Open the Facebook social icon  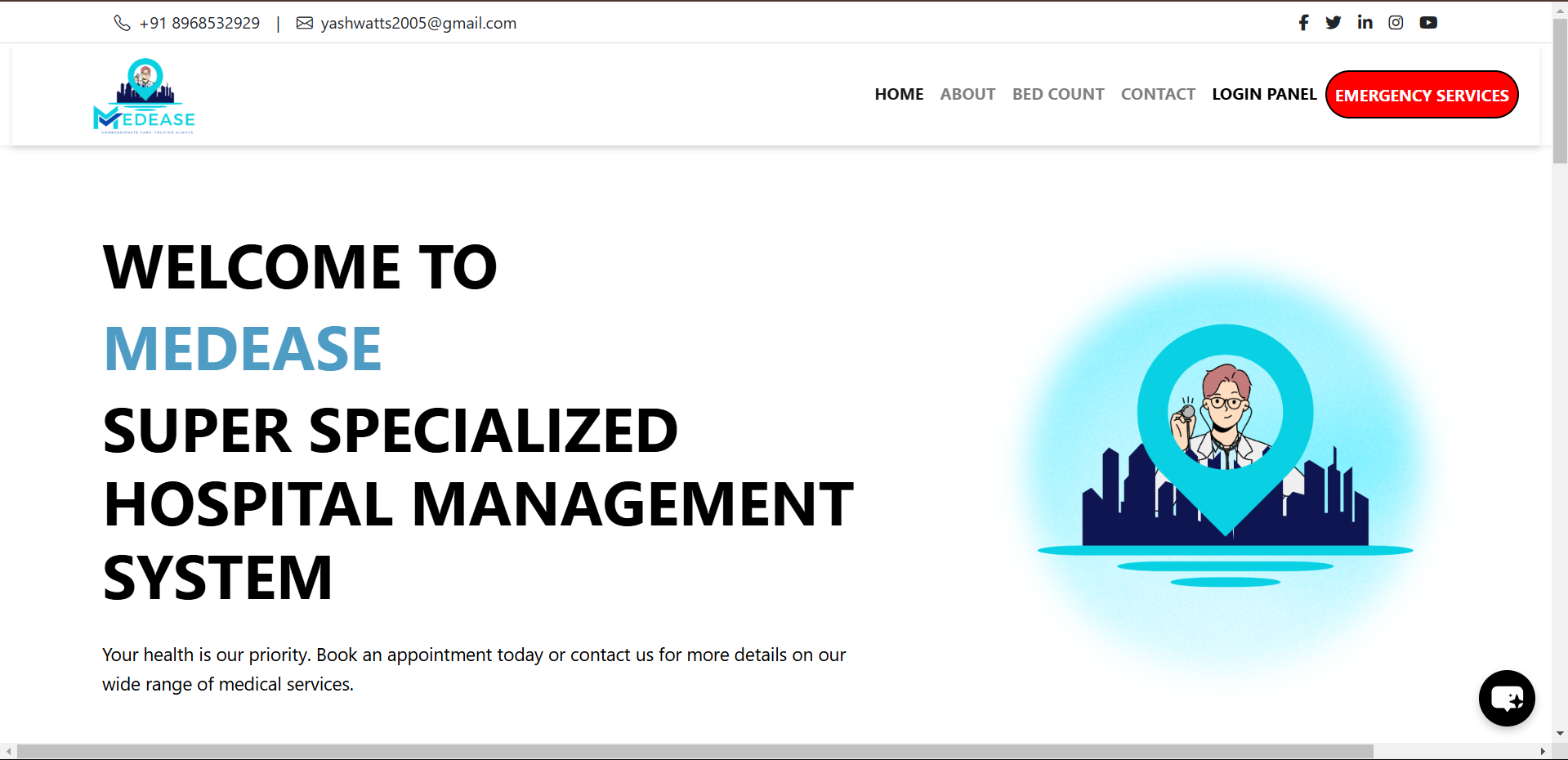click(x=1303, y=23)
